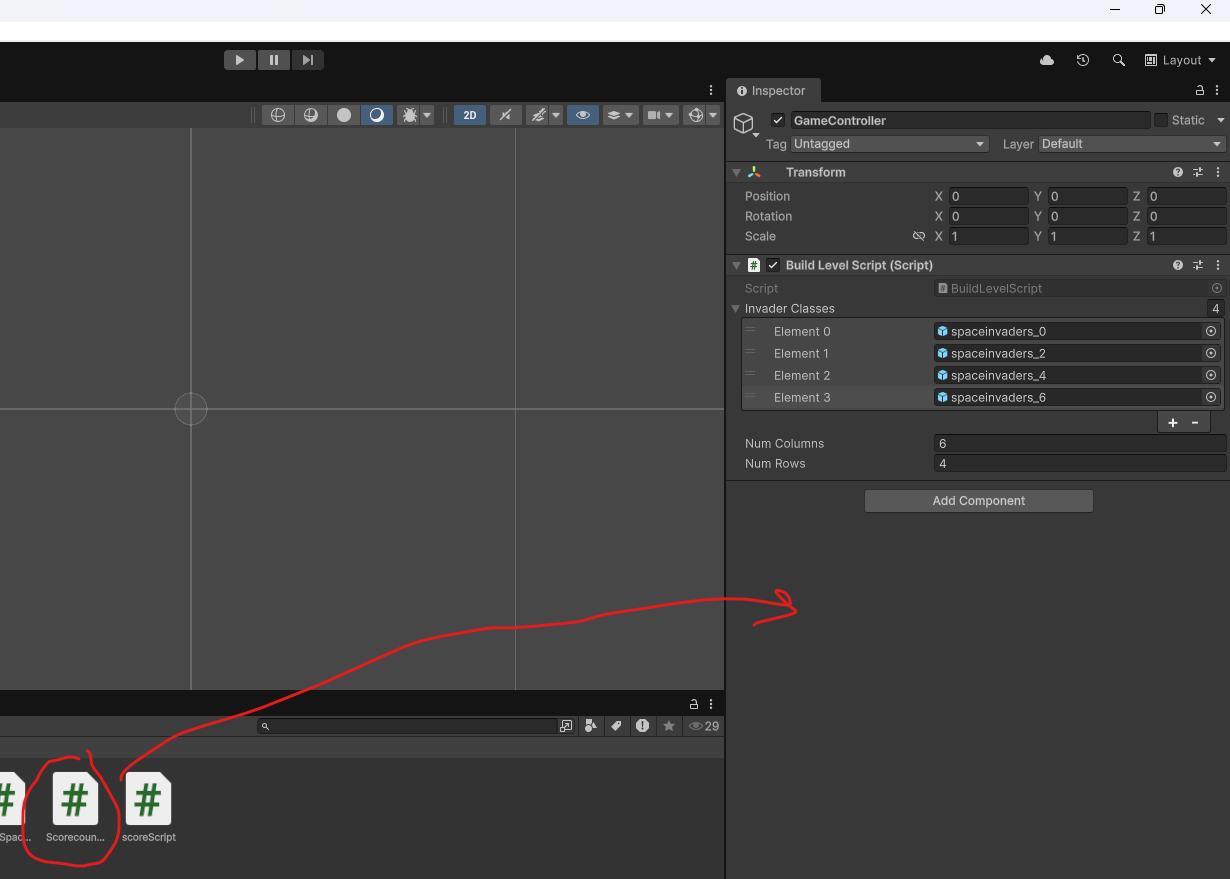This screenshot has height=879, width=1230.
Task: Uncheck Build Level Script enabled checkbox
Action: 773,265
